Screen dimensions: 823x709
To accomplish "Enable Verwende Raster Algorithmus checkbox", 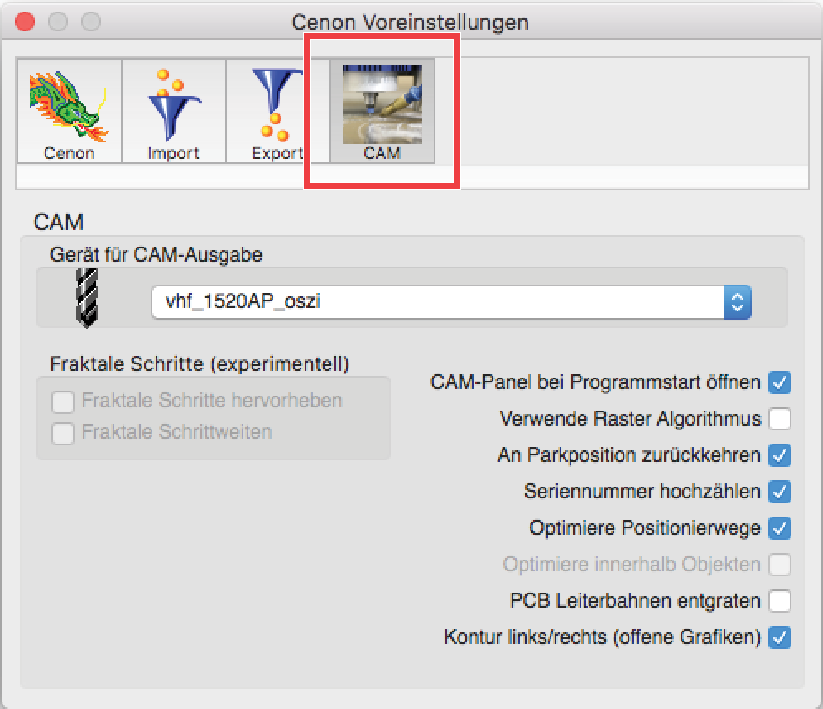I will [779, 419].
